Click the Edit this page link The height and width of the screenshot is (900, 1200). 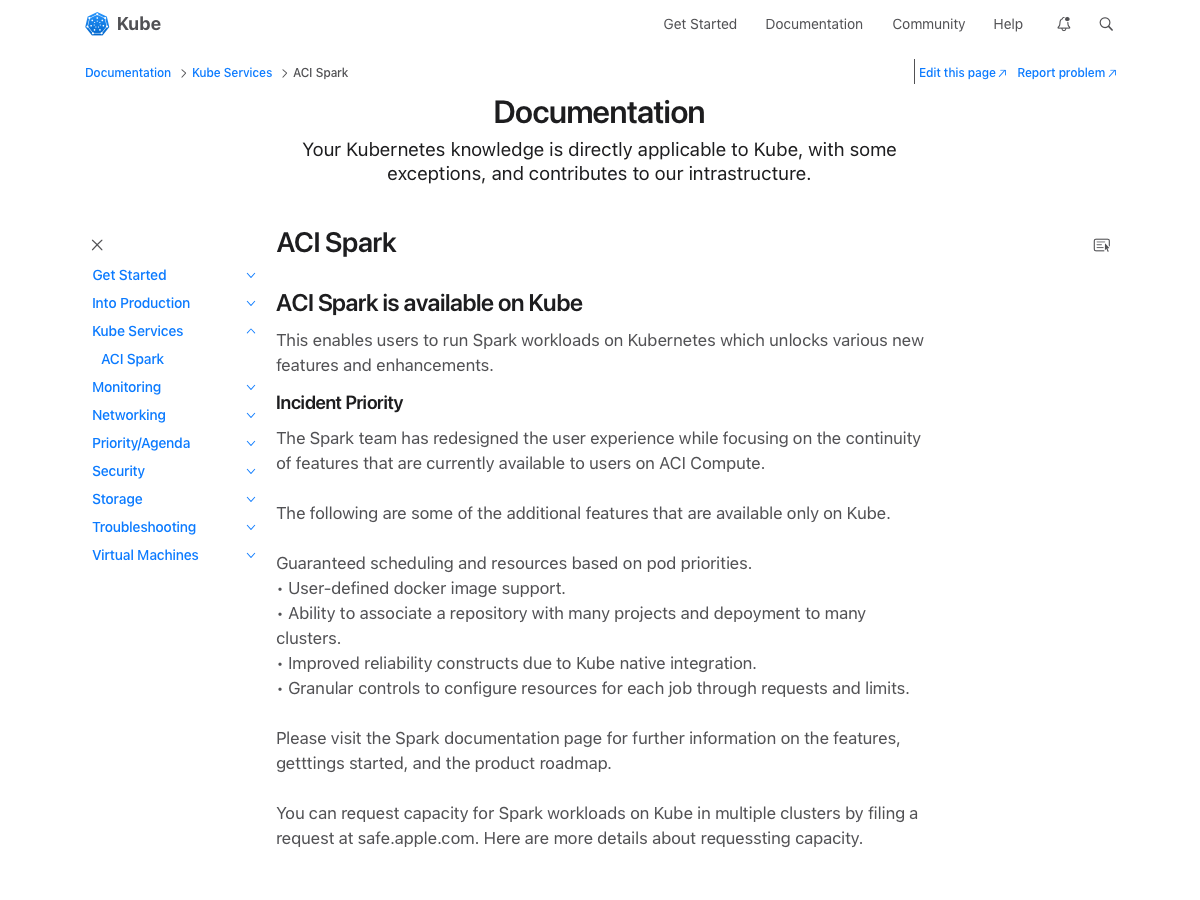tap(963, 73)
